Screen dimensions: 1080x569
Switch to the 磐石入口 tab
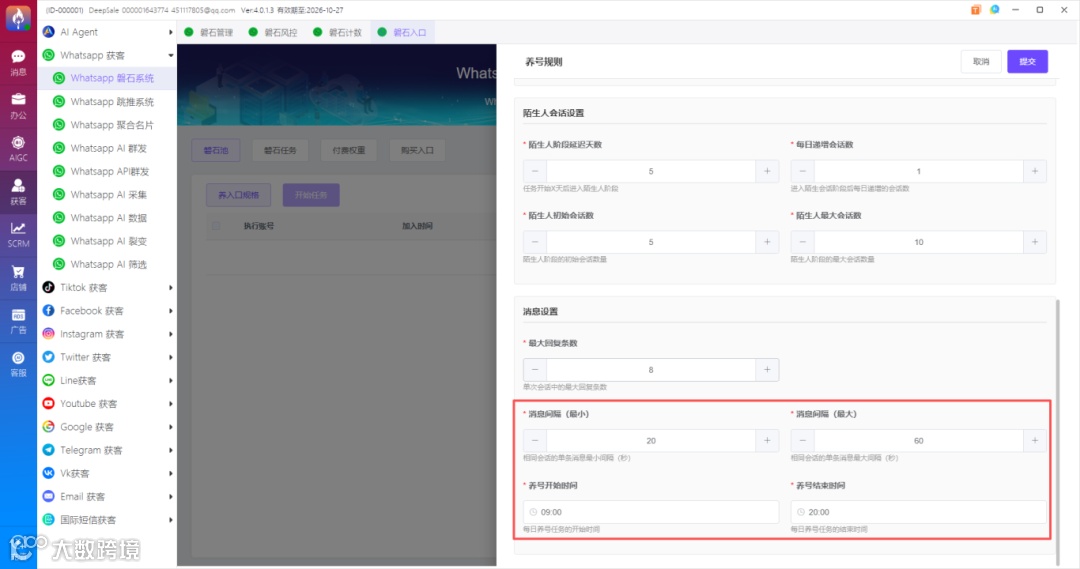(x=402, y=32)
